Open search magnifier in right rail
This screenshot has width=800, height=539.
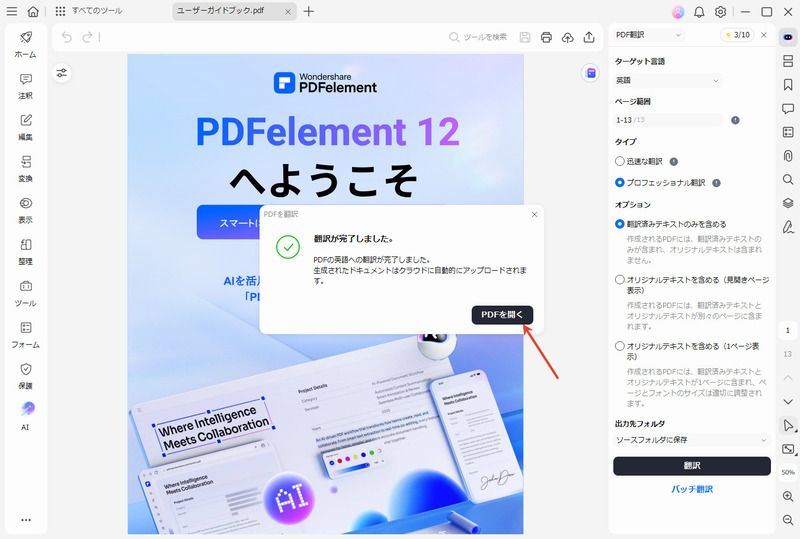point(788,179)
